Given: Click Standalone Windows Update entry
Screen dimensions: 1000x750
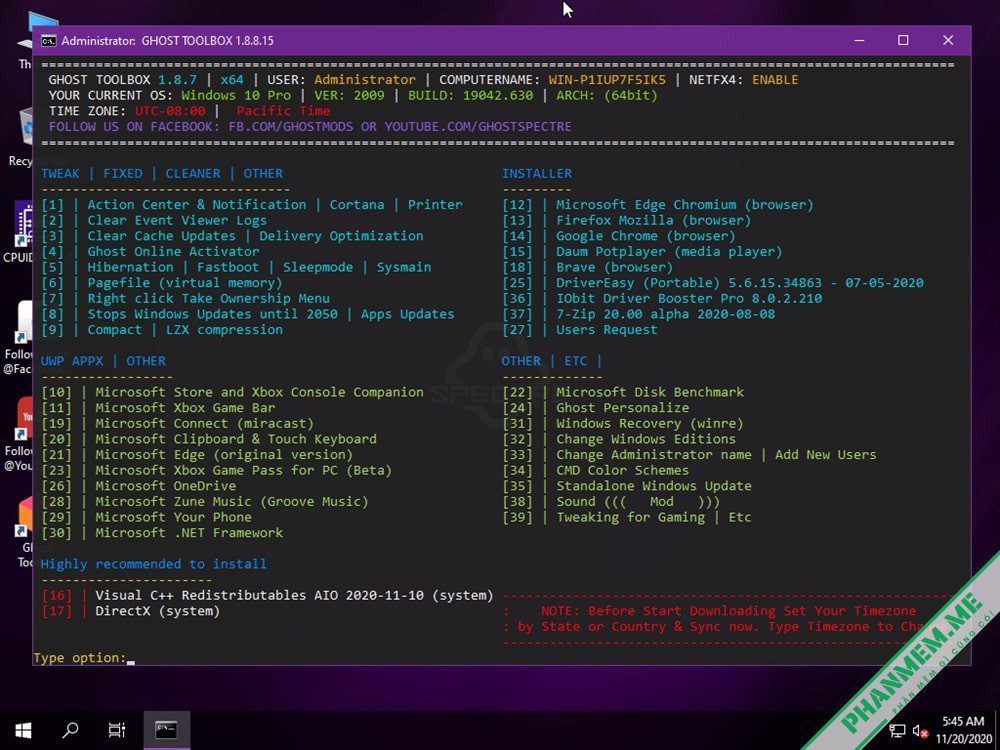Looking at the screenshot, I should (x=627, y=486).
